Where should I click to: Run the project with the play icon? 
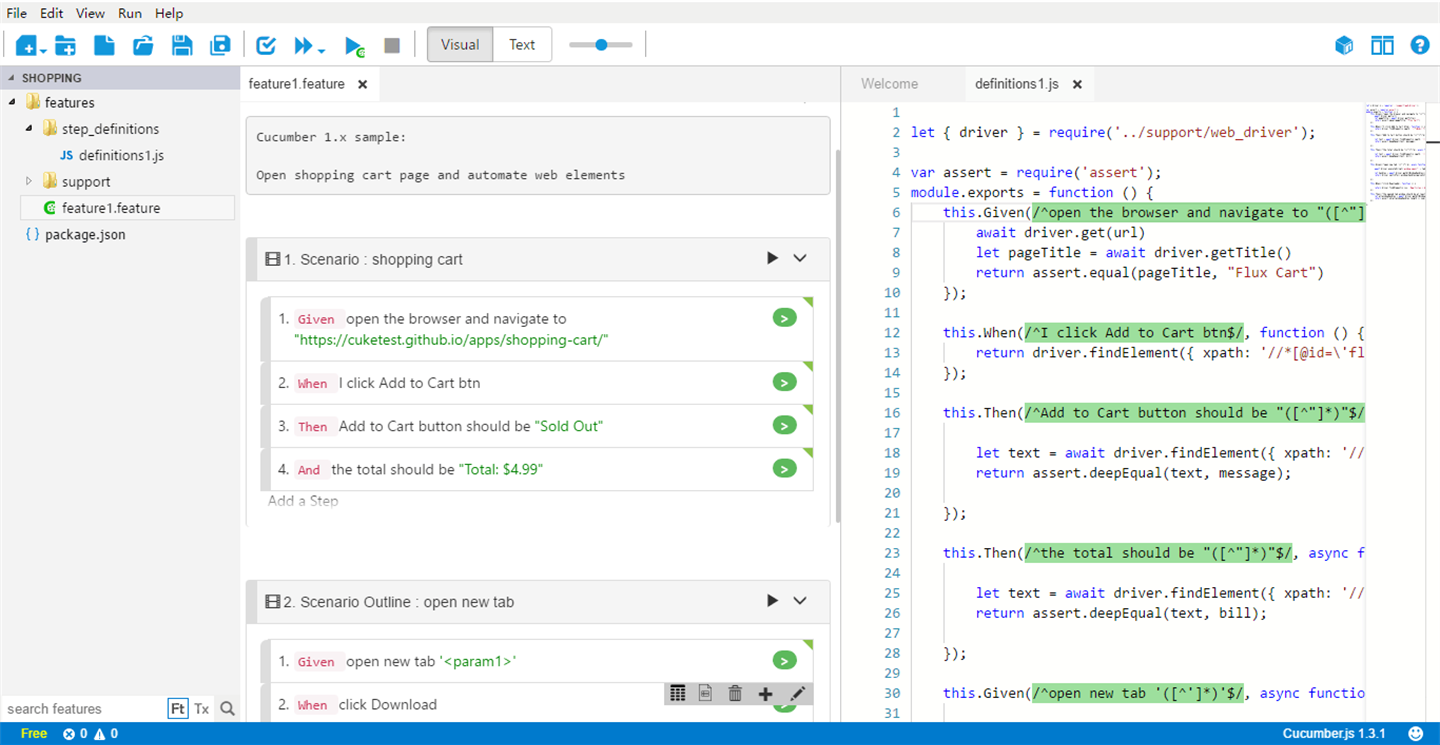click(354, 45)
